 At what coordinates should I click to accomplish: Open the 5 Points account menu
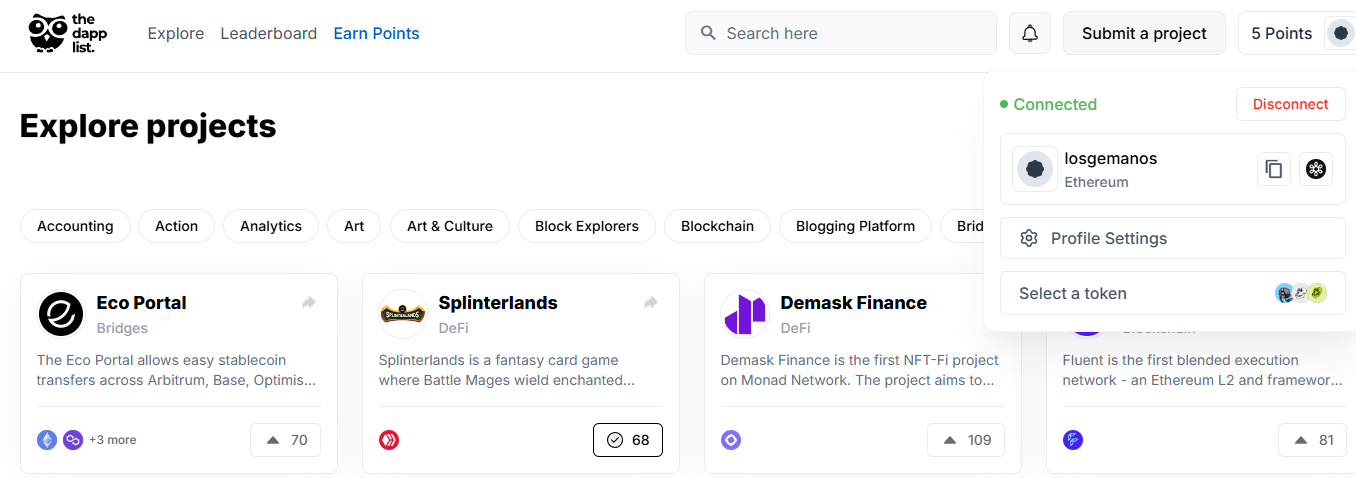(1297, 33)
